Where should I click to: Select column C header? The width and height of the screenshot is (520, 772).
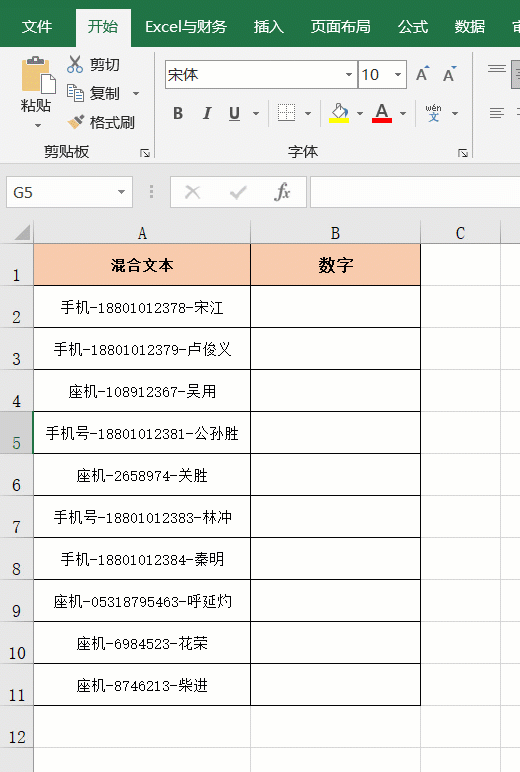click(x=460, y=233)
